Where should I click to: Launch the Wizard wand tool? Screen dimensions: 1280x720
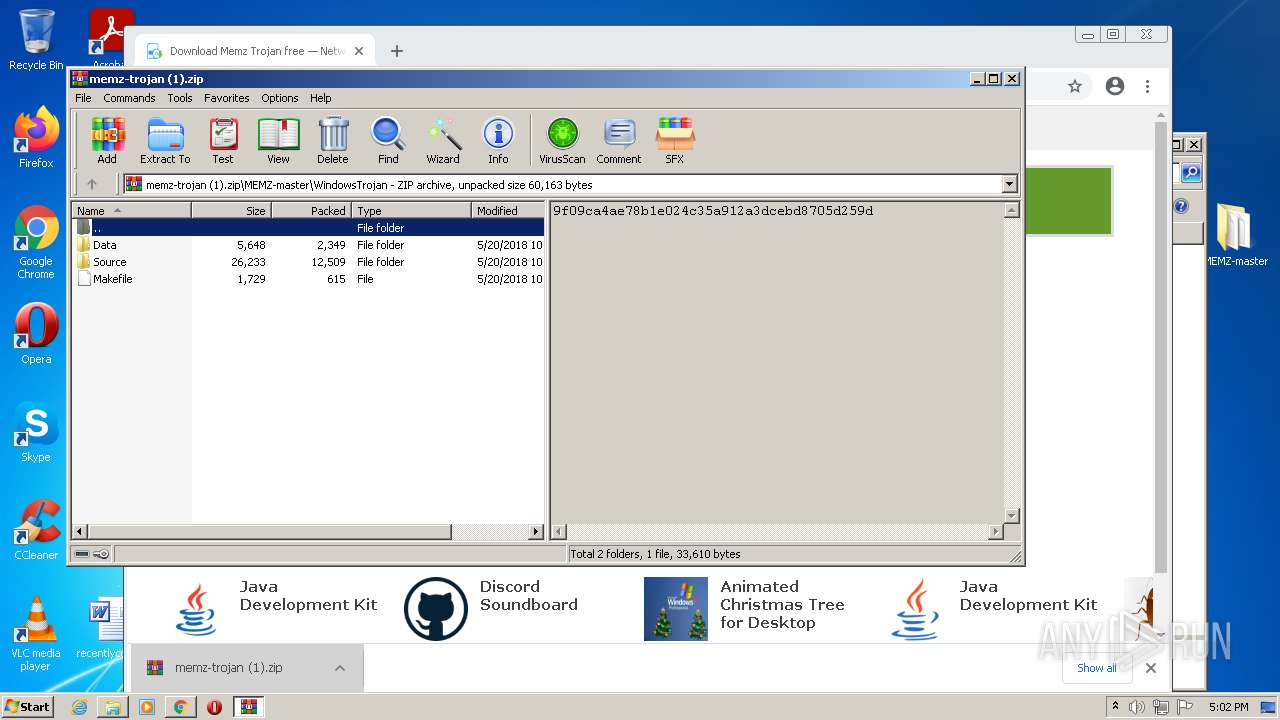coord(443,140)
